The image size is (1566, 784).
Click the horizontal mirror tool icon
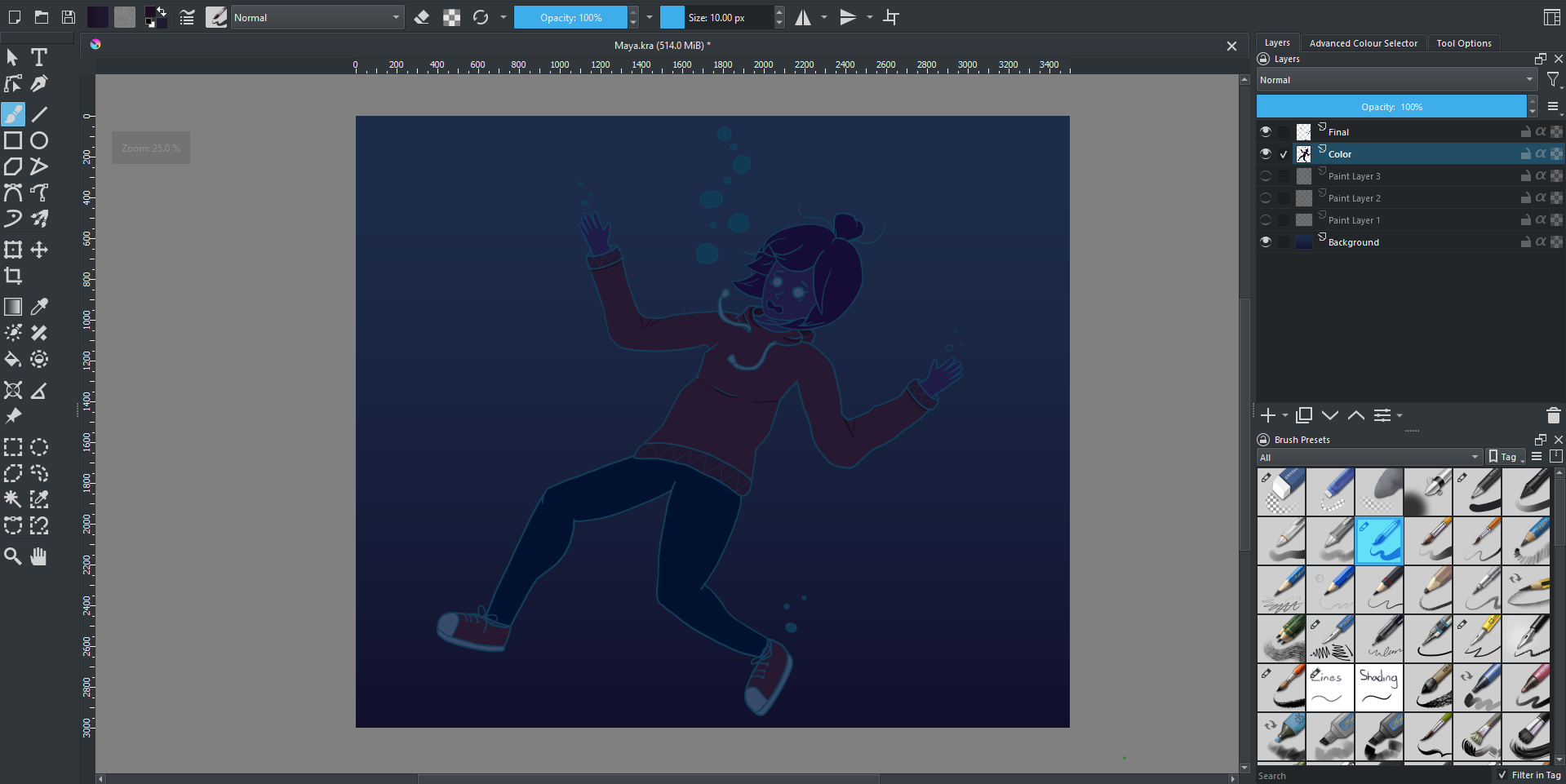804,17
